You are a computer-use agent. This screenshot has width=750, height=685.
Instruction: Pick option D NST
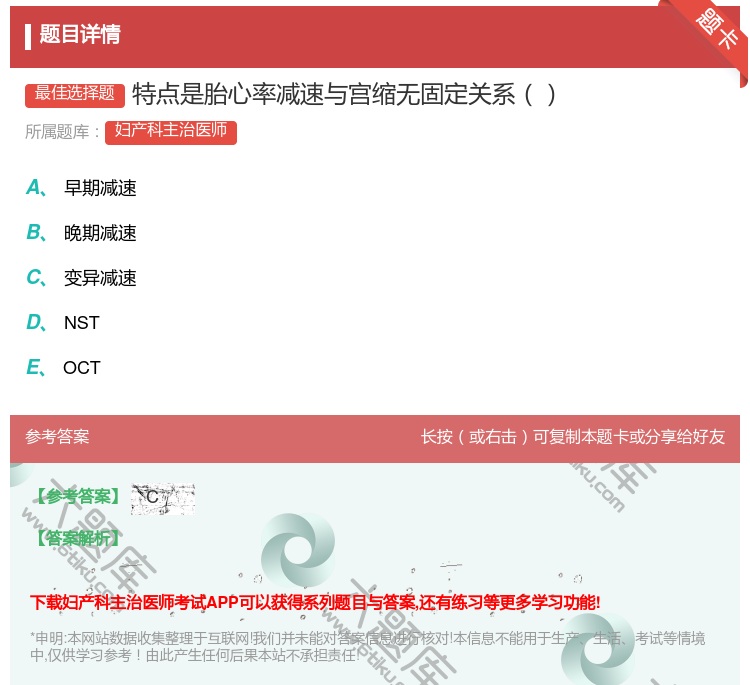point(63,322)
